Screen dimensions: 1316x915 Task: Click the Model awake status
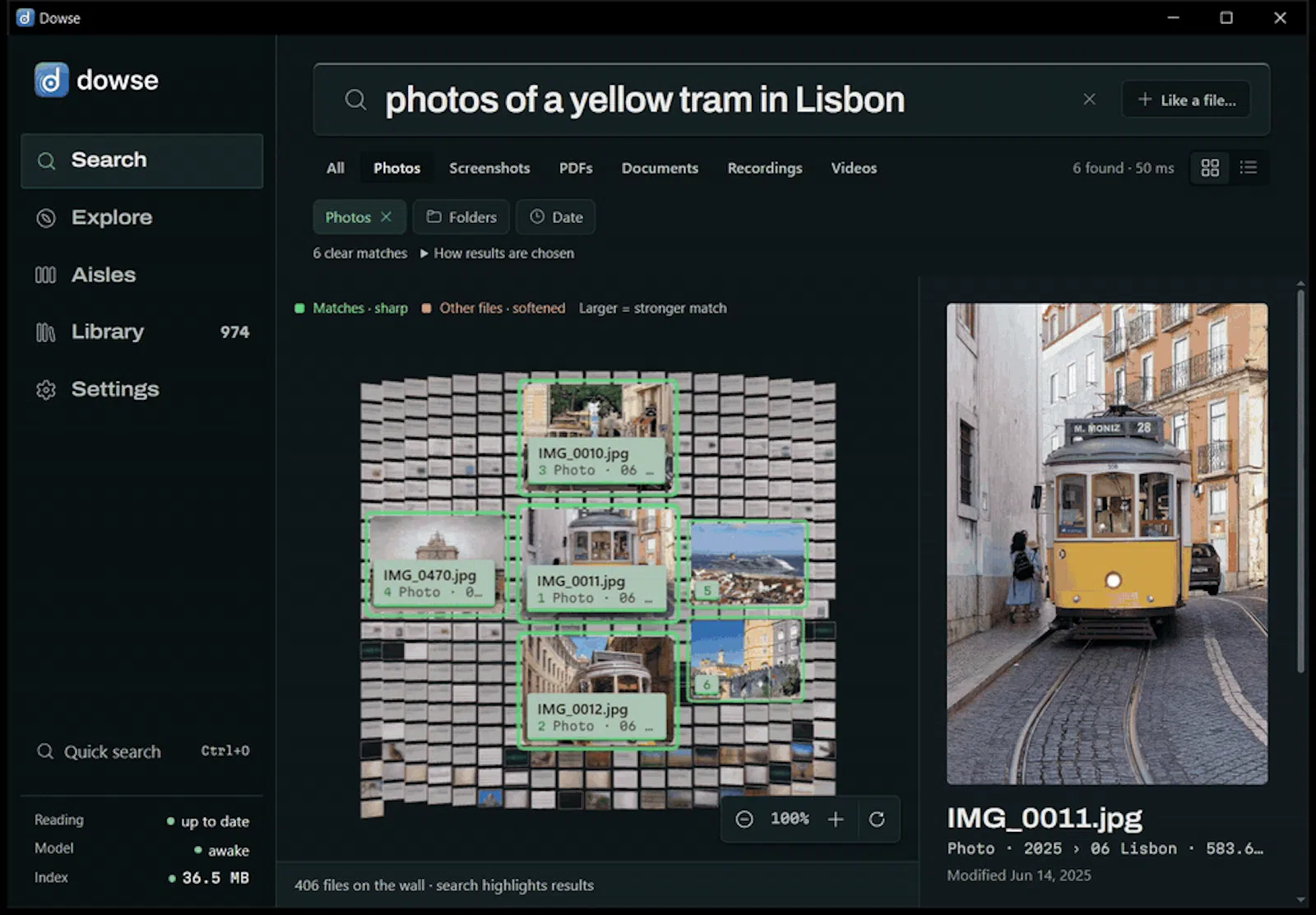[141, 849]
